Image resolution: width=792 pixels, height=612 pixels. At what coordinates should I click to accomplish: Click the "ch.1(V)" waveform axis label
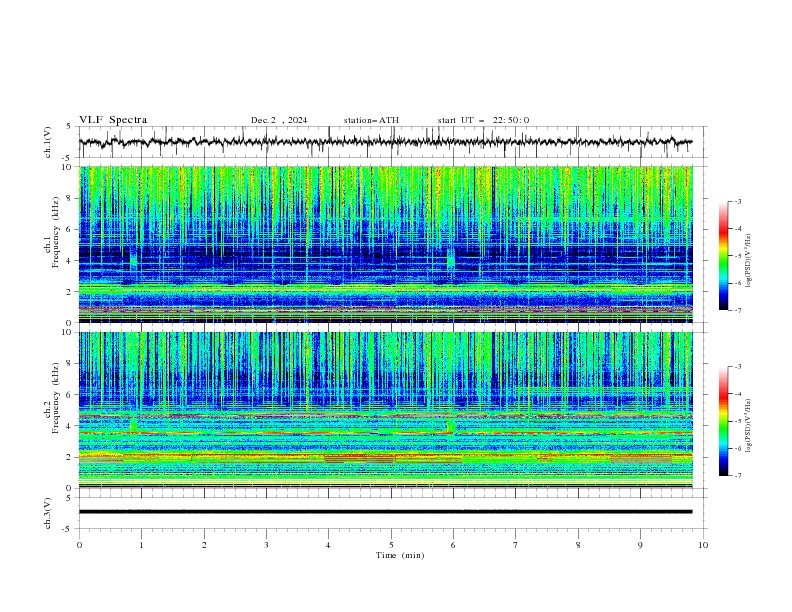click(47, 142)
